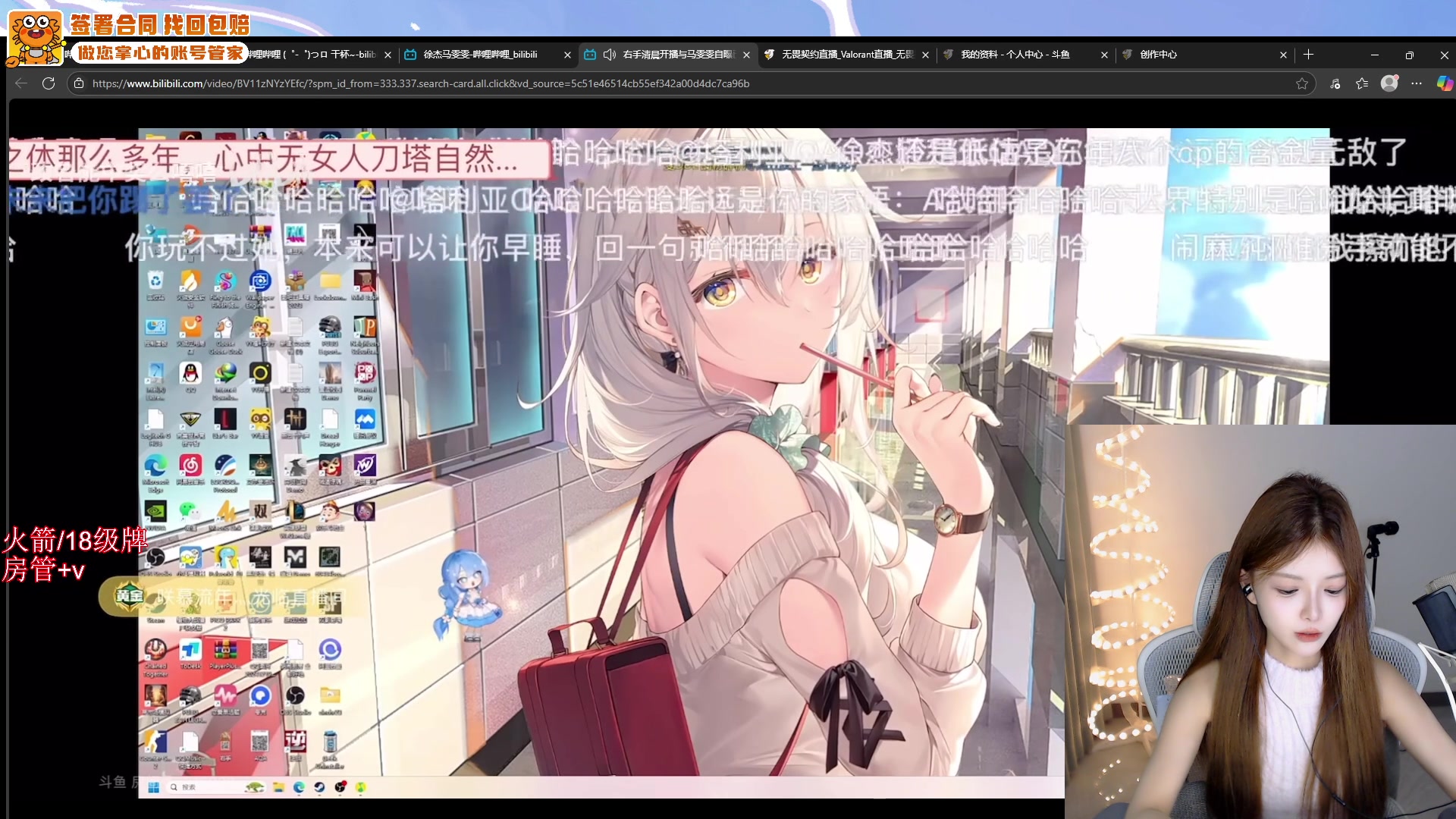Open the Copilot sidebar icon
This screenshot has width=1456, height=819.
tap(1445, 83)
